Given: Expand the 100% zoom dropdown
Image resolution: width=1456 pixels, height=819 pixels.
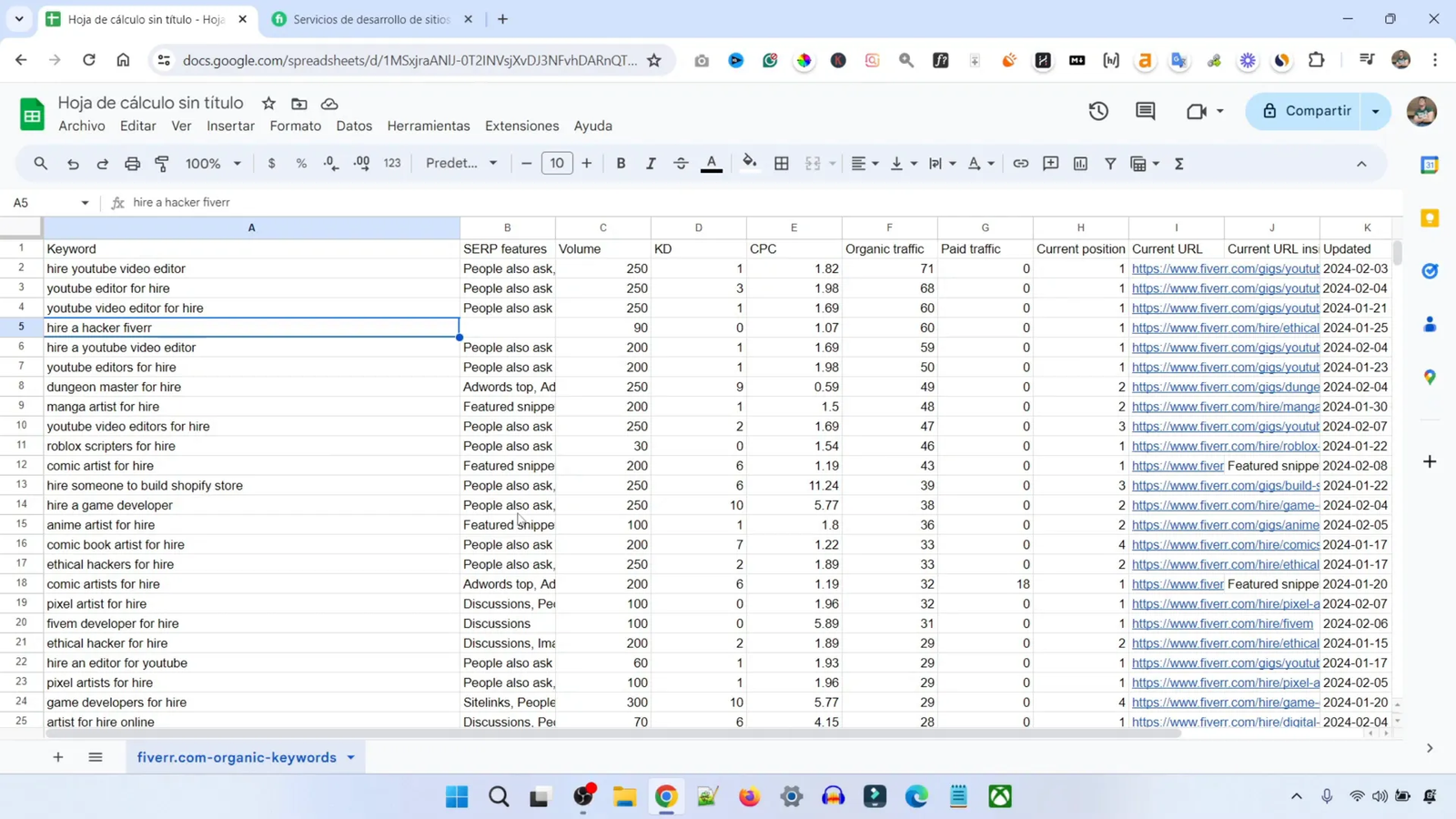Looking at the screenshot, I should coord(213,164).
